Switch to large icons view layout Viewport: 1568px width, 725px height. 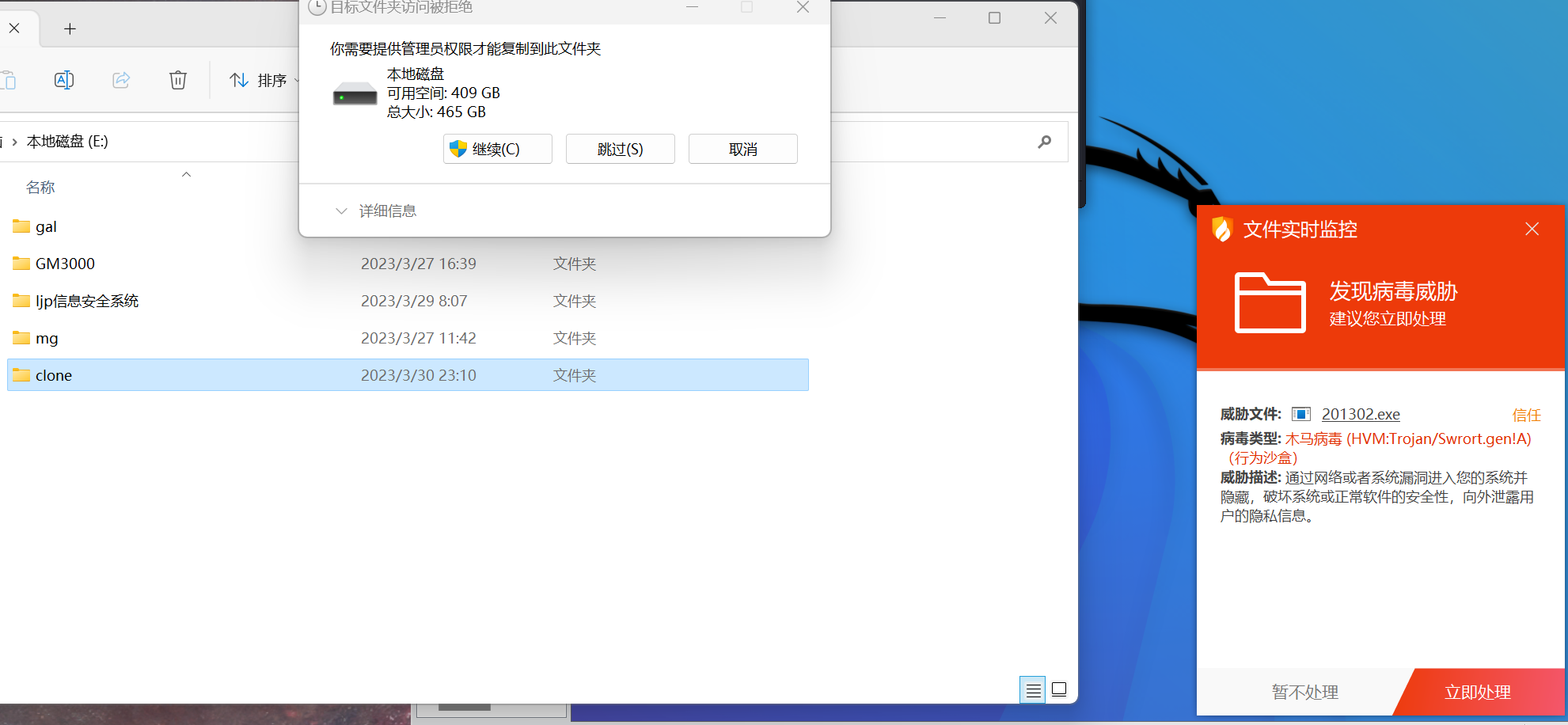1059,689
